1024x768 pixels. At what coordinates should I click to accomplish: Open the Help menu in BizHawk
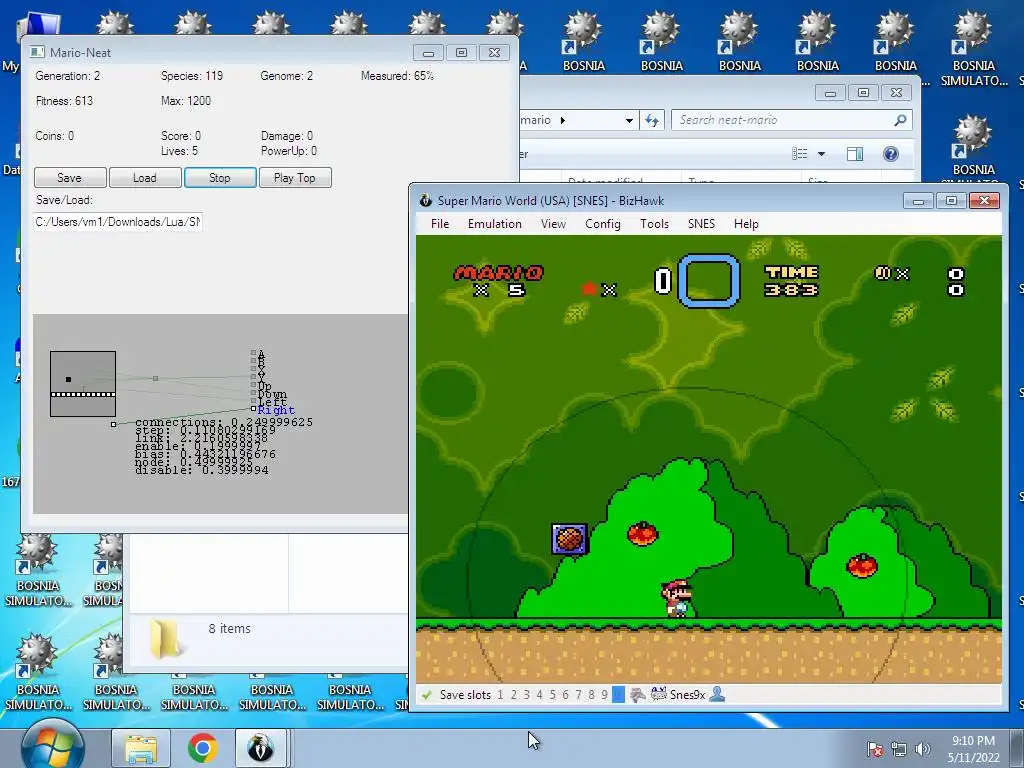click(x=746, y=224)
